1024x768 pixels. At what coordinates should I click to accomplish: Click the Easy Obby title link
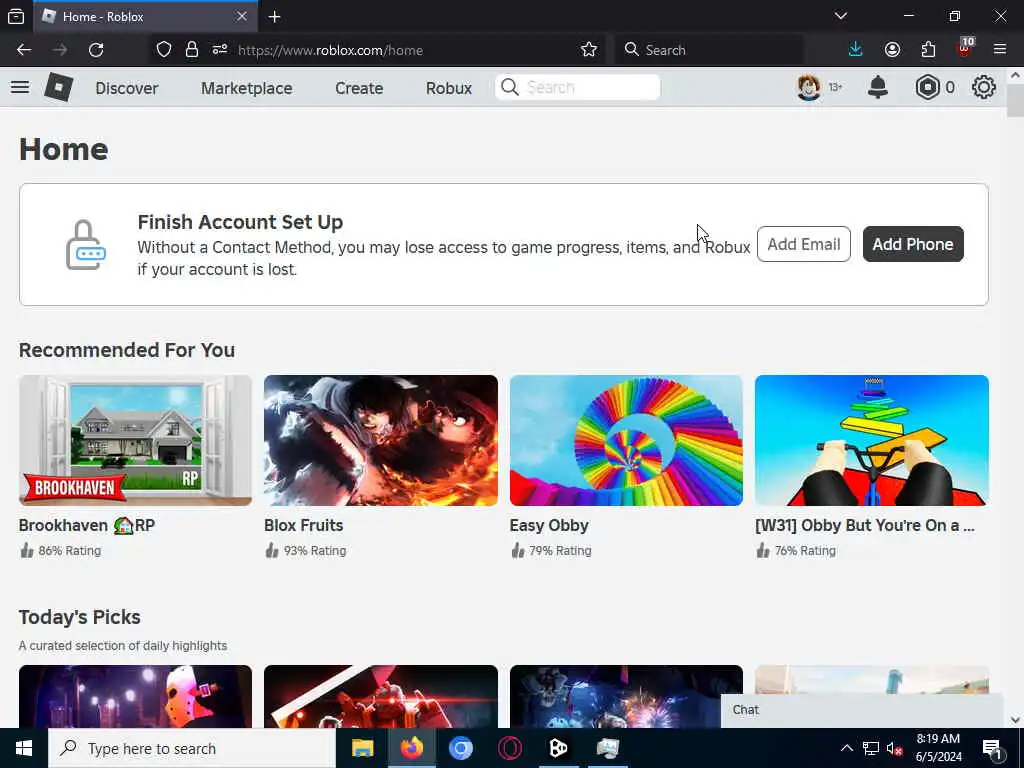point(549,525)
